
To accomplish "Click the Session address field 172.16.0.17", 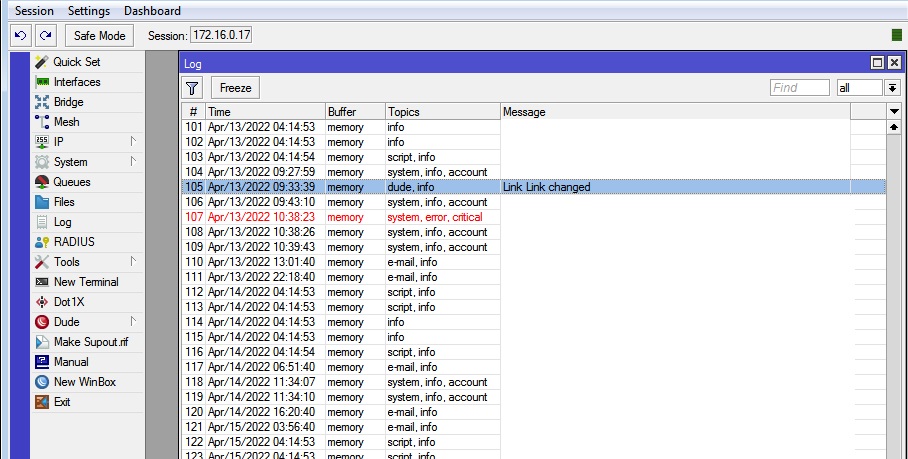I will point(221,35).
